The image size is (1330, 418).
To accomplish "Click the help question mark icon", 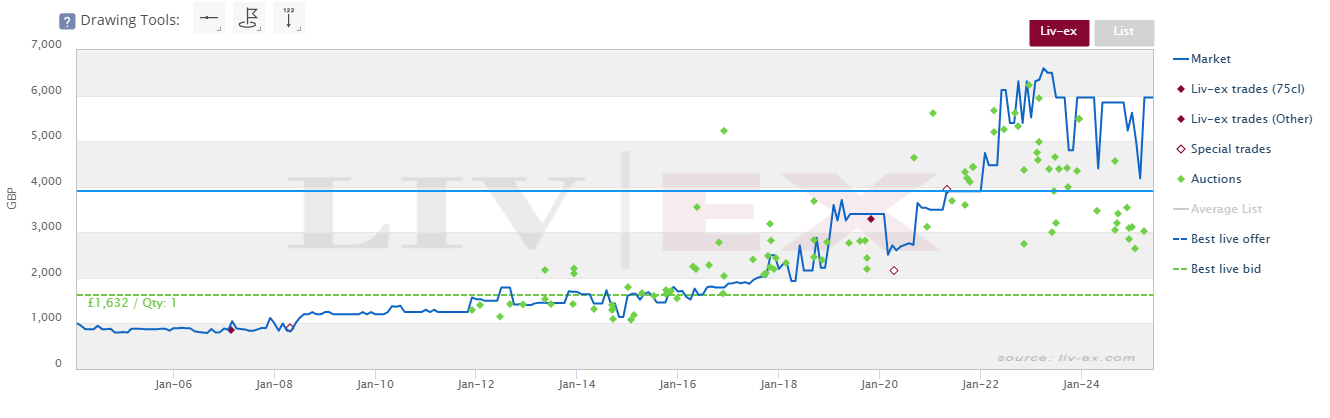I will pos(68,21).
